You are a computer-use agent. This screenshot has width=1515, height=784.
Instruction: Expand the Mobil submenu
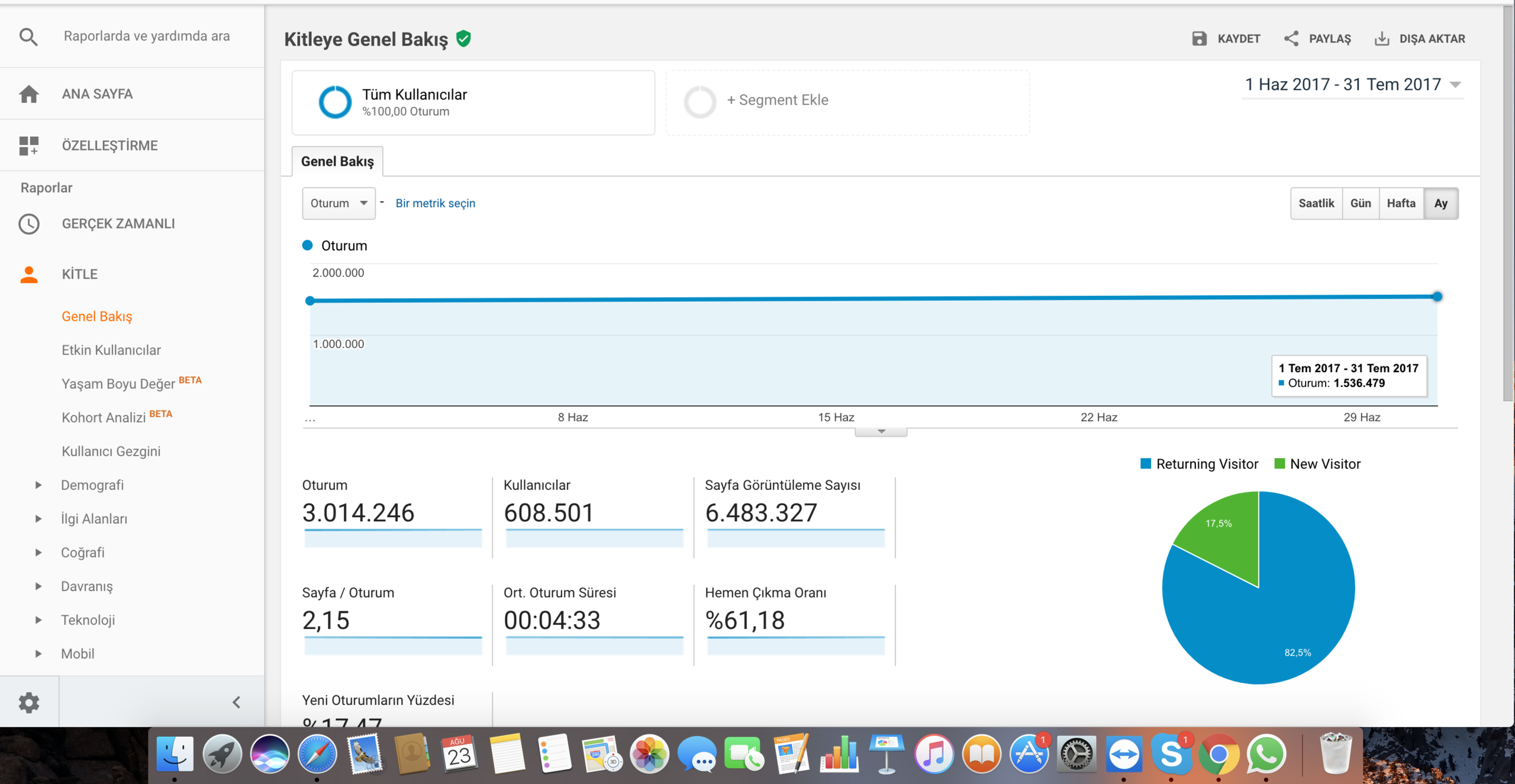coord(38,654)
